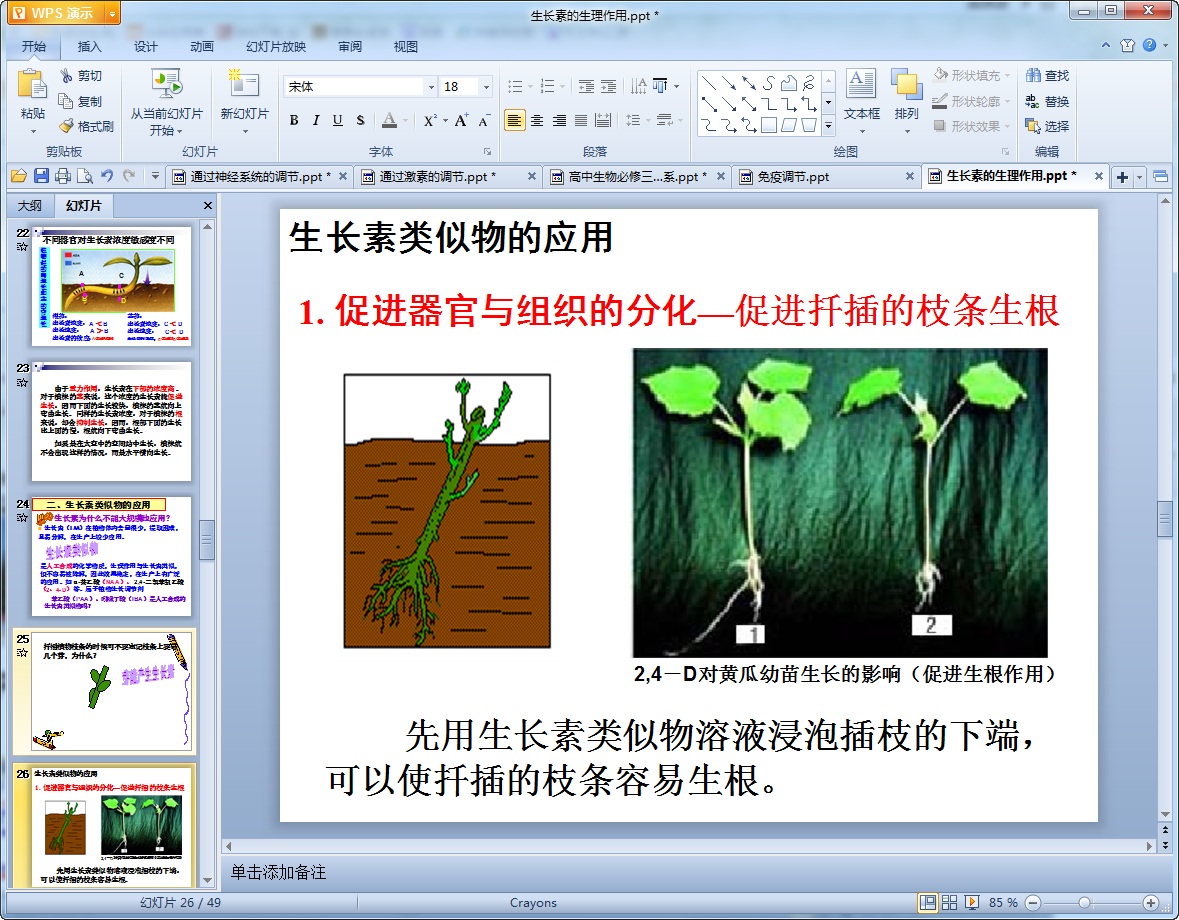Select slide 25 thumbnail
The width and height of the screenshot is (1179, 920).
pos(111,691)
